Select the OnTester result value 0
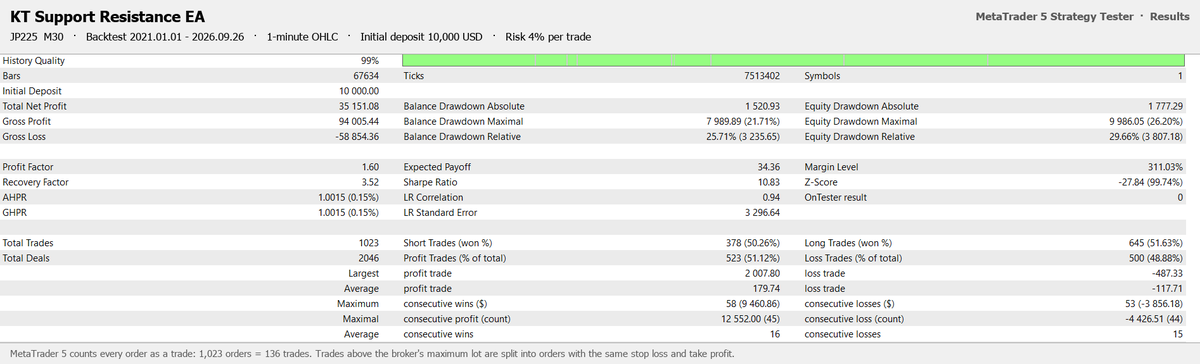The image size is (1200, 364). coord(1180,197)
